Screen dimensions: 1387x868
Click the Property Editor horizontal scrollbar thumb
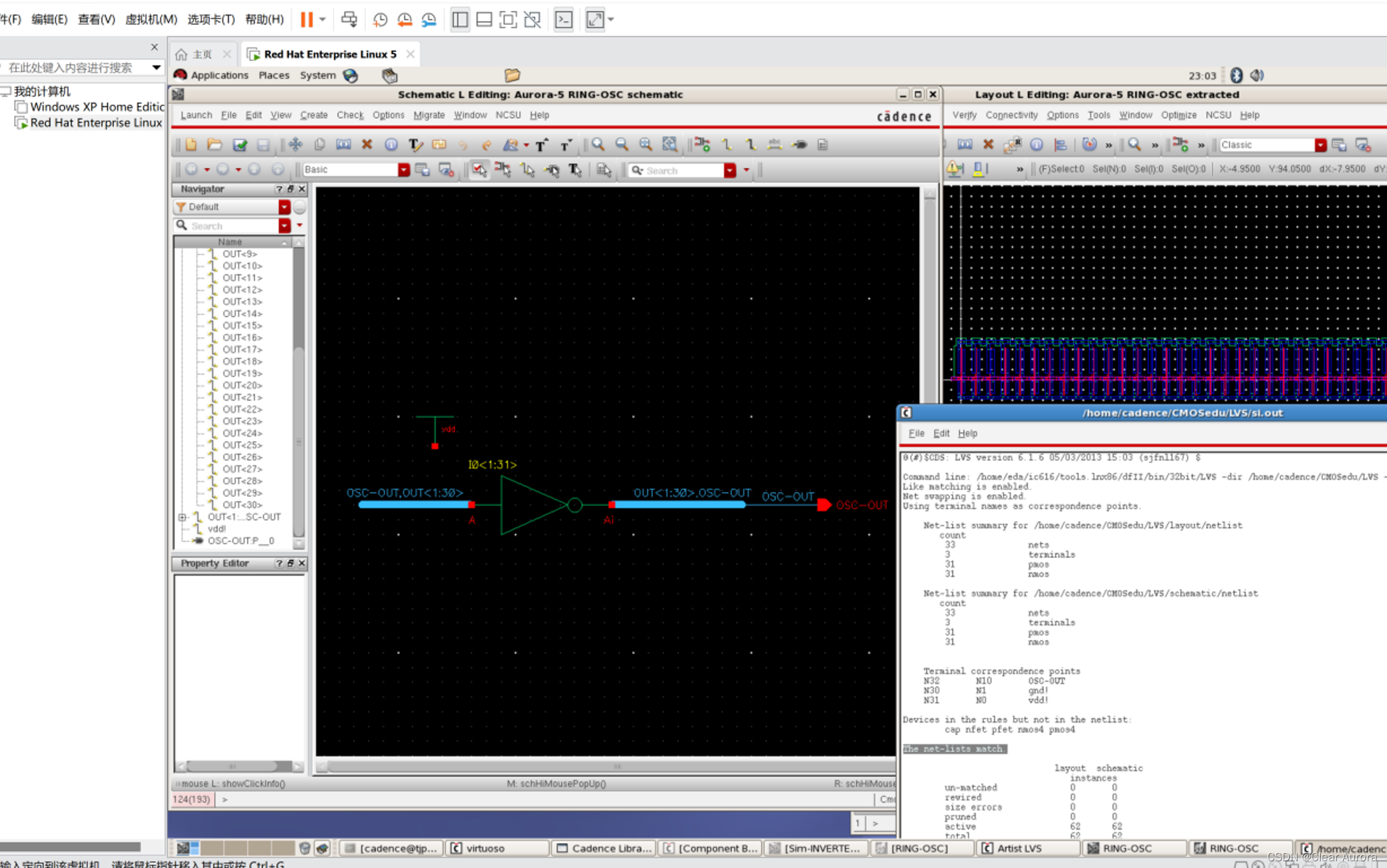tap(231, 766)
